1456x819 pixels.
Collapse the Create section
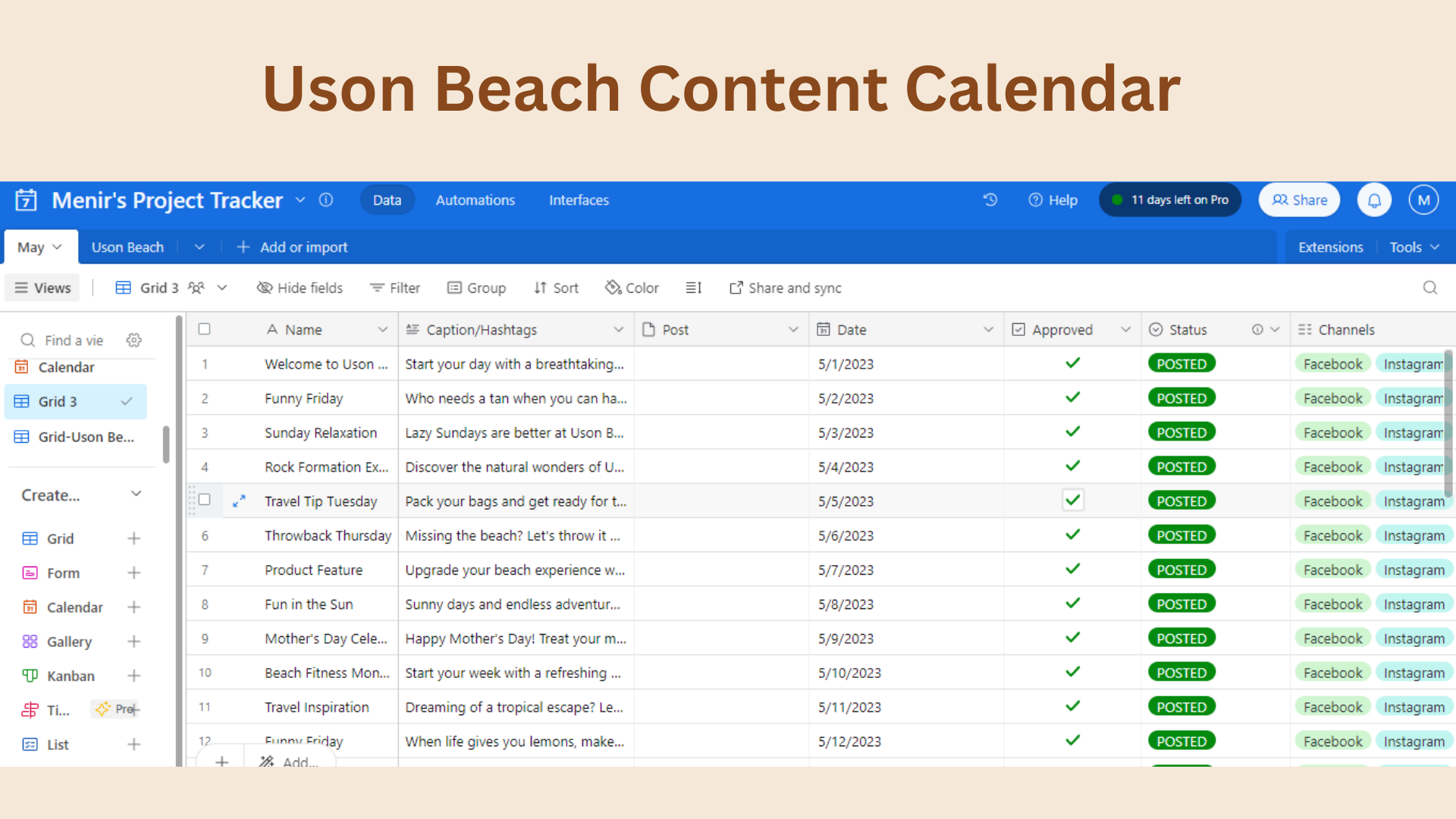pos(136,494)
